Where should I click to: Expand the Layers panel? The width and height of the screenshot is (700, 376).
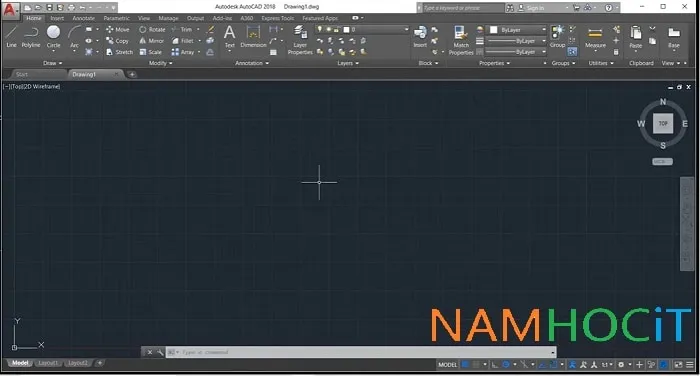coord(348,63)
